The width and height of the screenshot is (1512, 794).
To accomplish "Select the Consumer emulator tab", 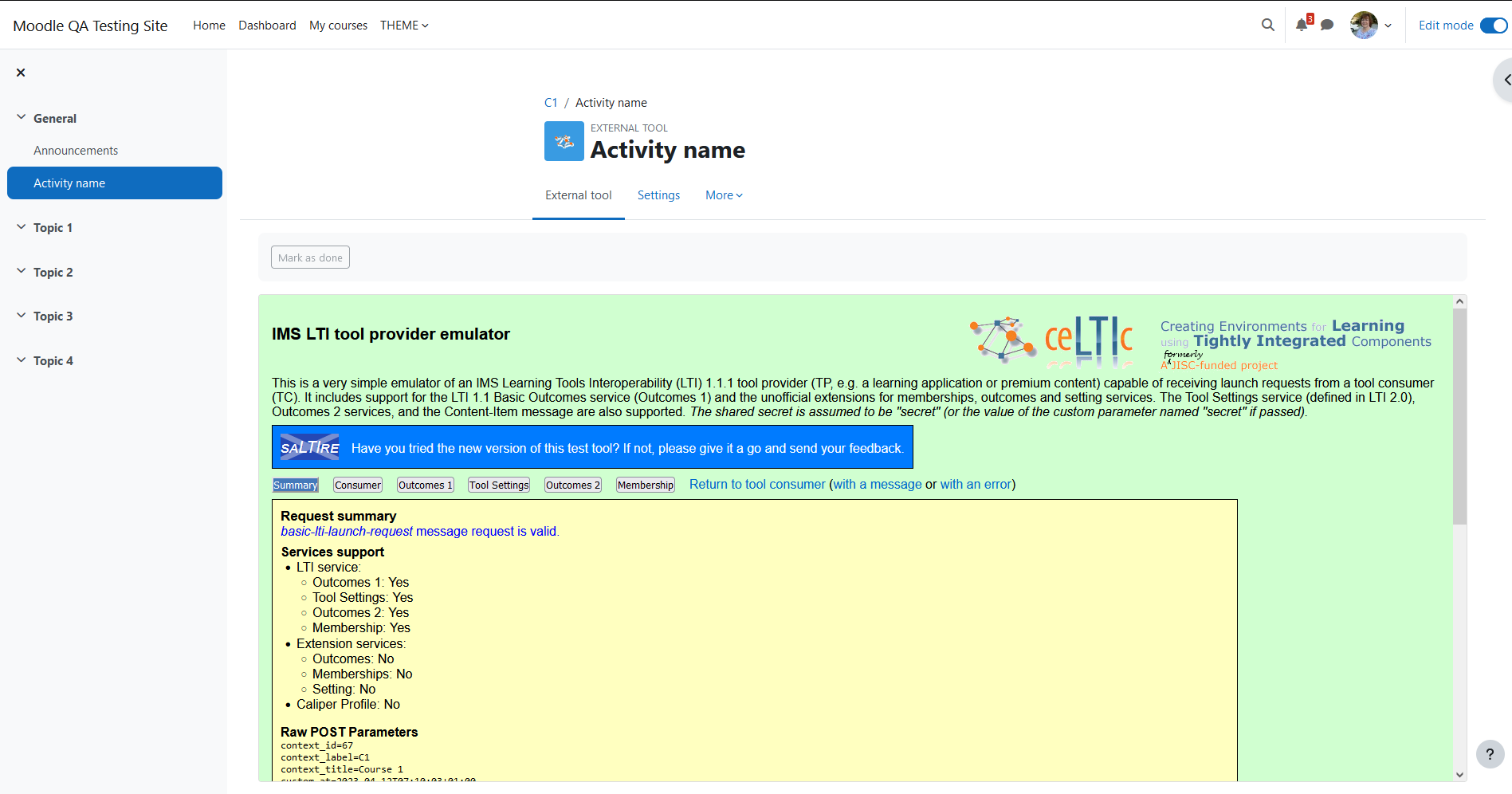I will click(x=358, y=485).
